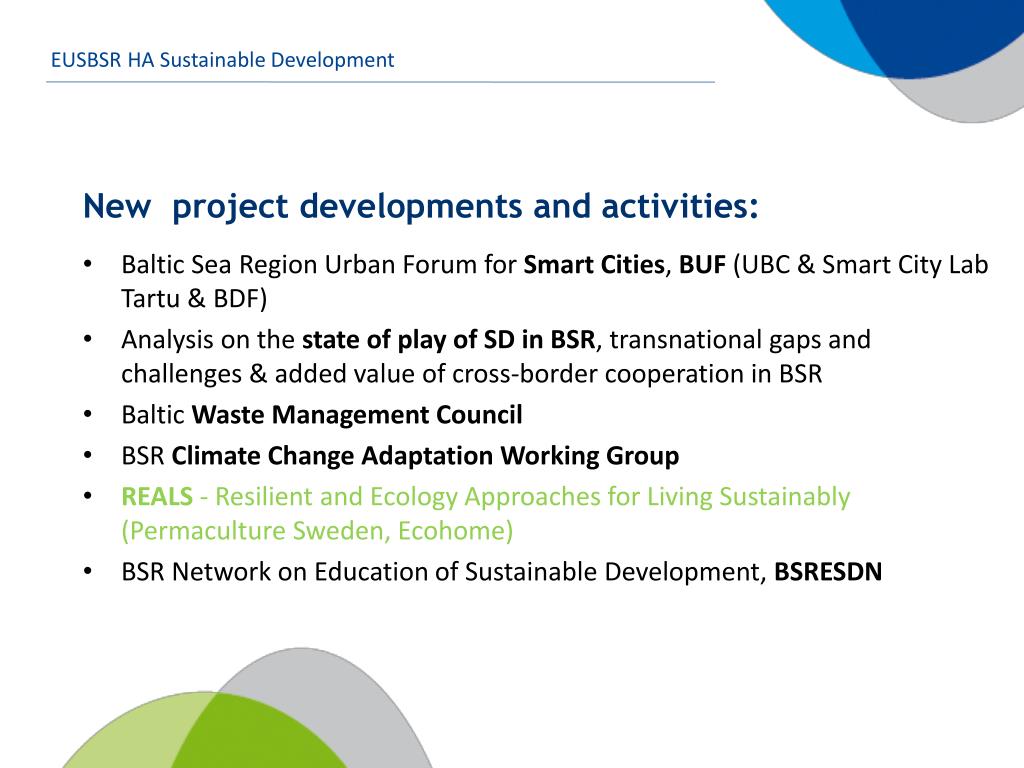
Task: Click the header text 'EUSBSR HA Sustainable Development'
Action: click(x=222, y=60)
